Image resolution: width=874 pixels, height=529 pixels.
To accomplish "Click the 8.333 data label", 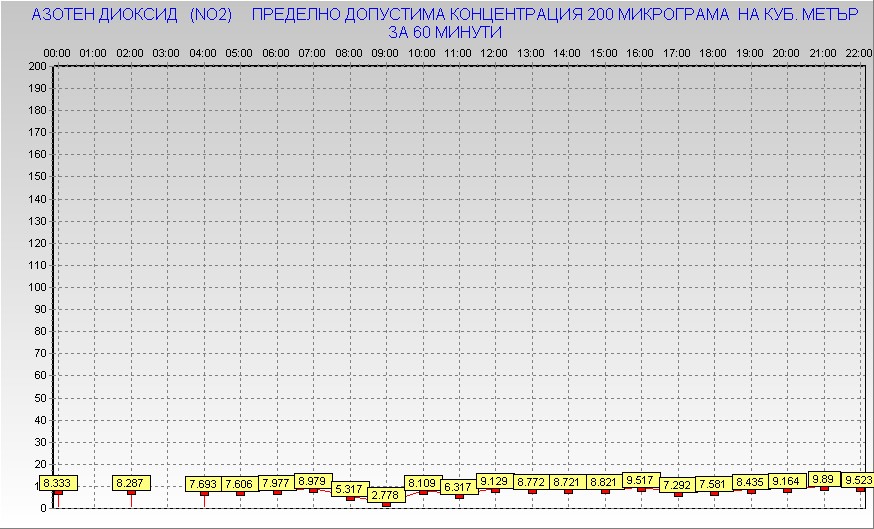I will [x=57, y=483].
